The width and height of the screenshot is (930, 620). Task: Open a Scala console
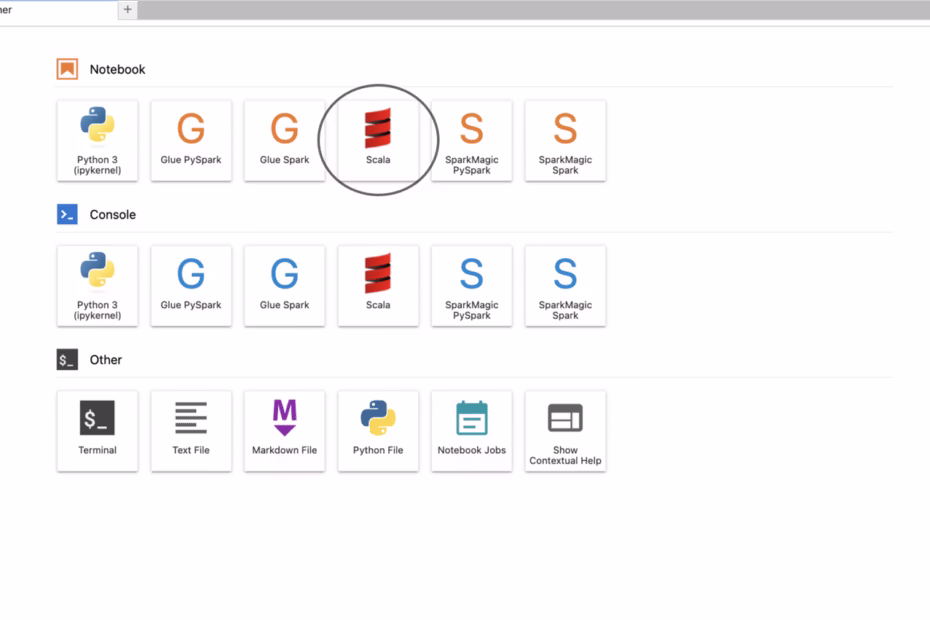(x=378, y=285)
